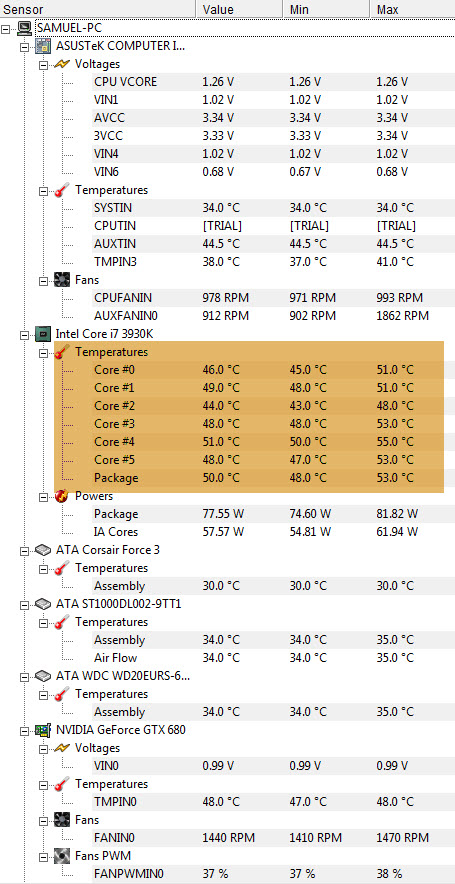455x884 pixels.
Task: Collapse Temperatures under Intel Core i7
Action: [43, 352]
